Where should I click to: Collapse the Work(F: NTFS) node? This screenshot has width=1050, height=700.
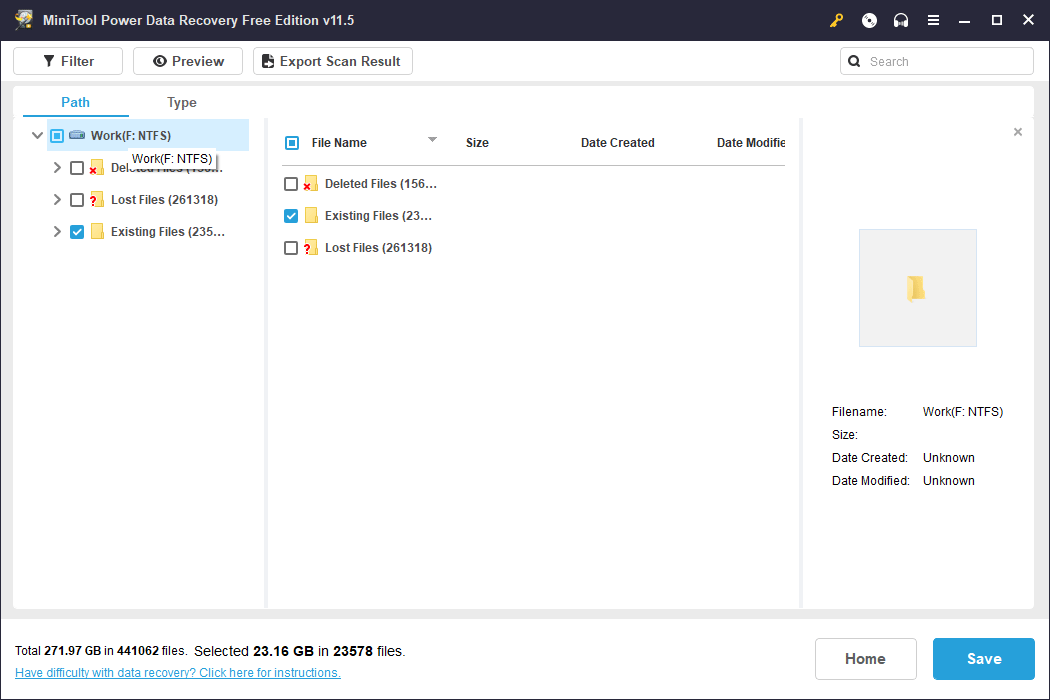37,135
